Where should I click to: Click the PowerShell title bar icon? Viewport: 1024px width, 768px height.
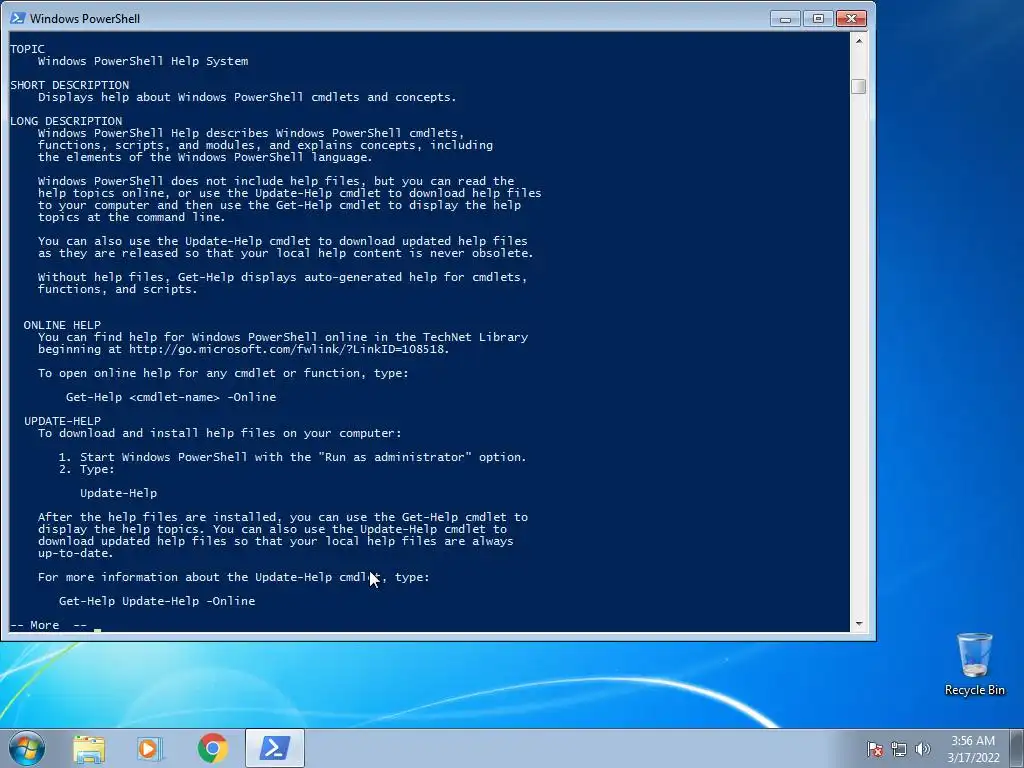(18, 18)
